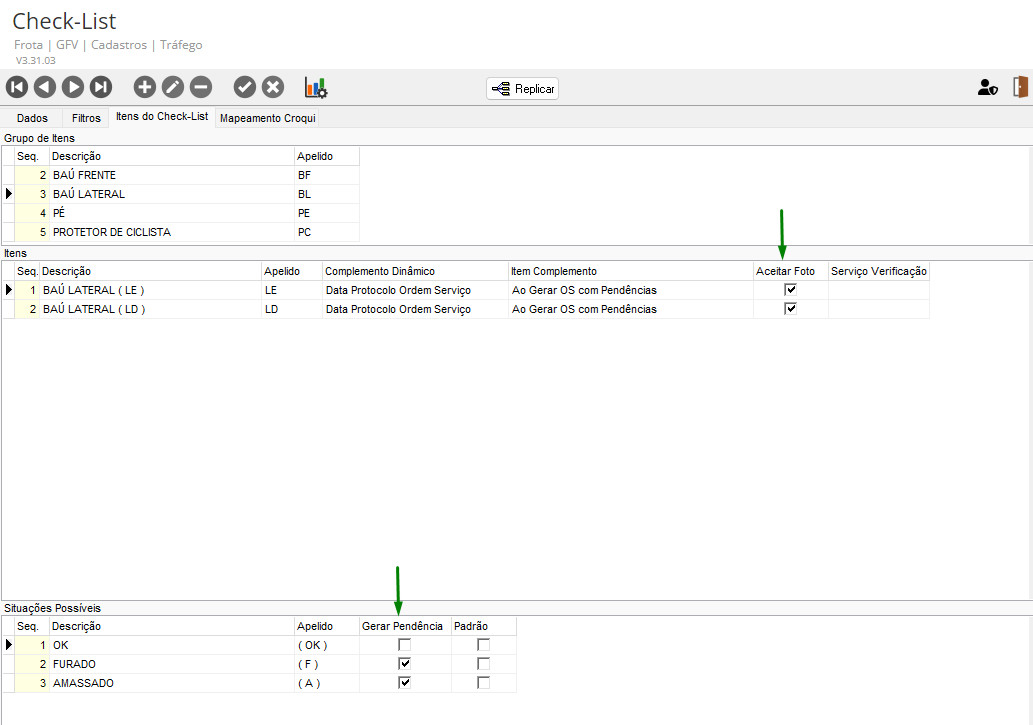The height and width of the screenshot is (725, 1033).
Task: Check Padrão for the FURADO situation
Action: coord(484,664)
